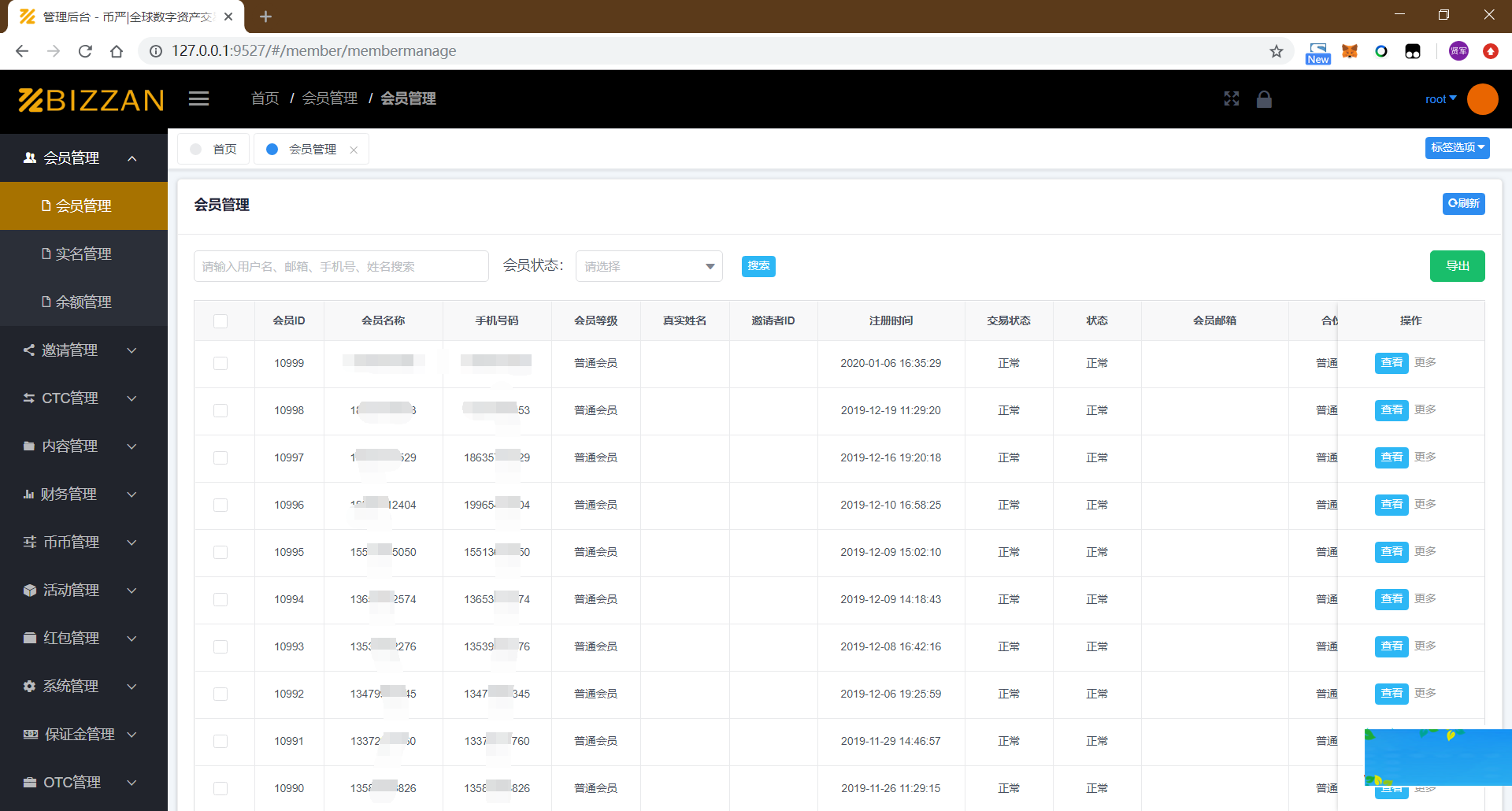This screenshot has height=811, width=1512.
Task: Close the 会员管理 tab
Action: [354, 150]
